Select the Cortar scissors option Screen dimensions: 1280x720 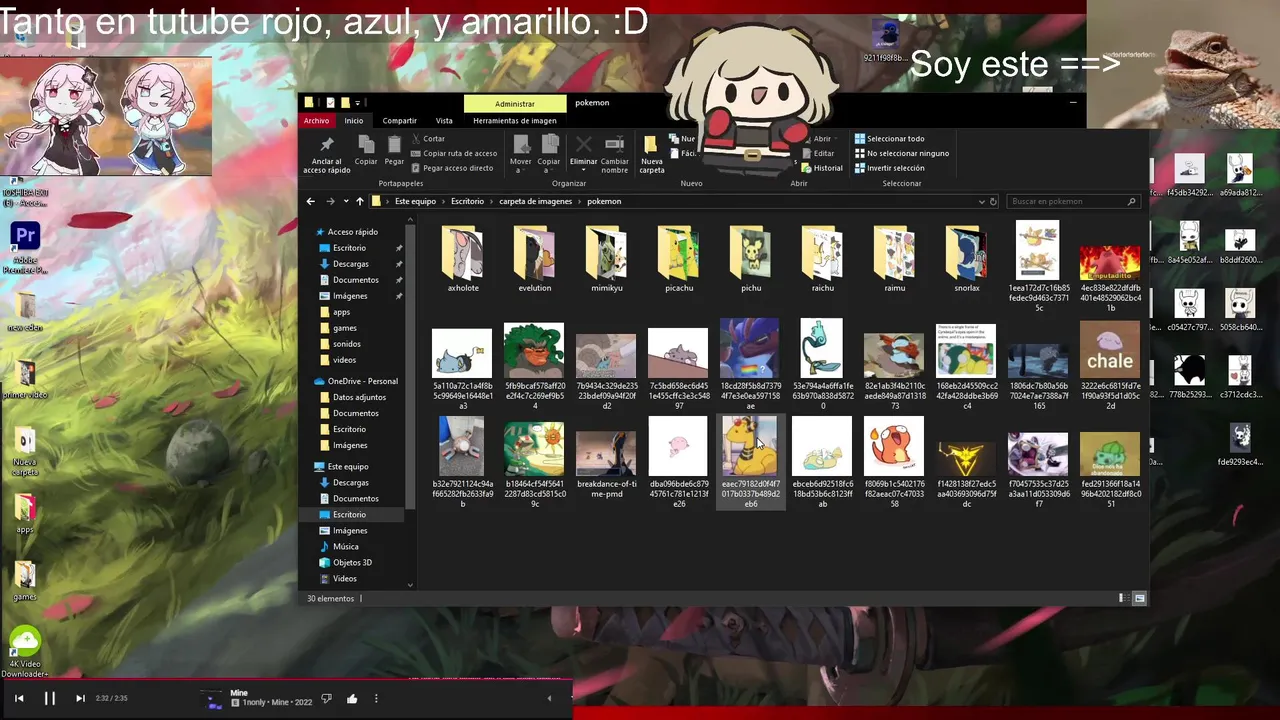(x=427, y=139)
